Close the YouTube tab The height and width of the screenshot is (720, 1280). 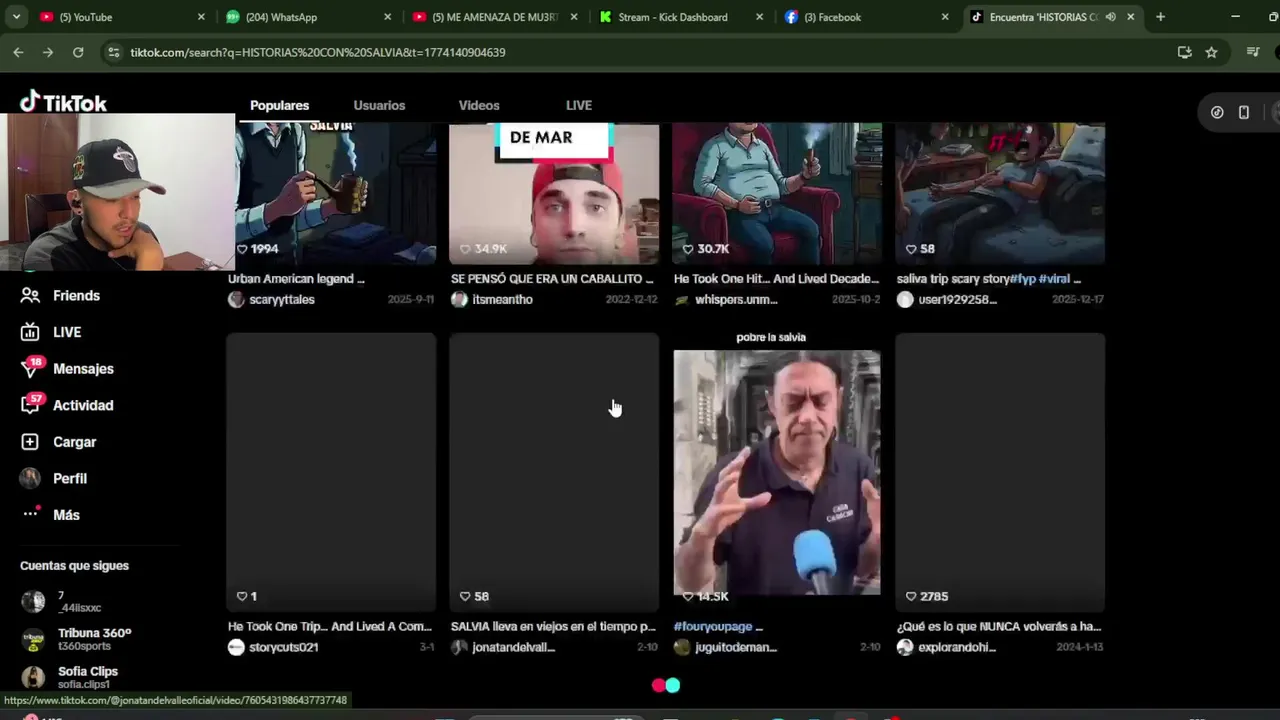click(x=201, y=17)
